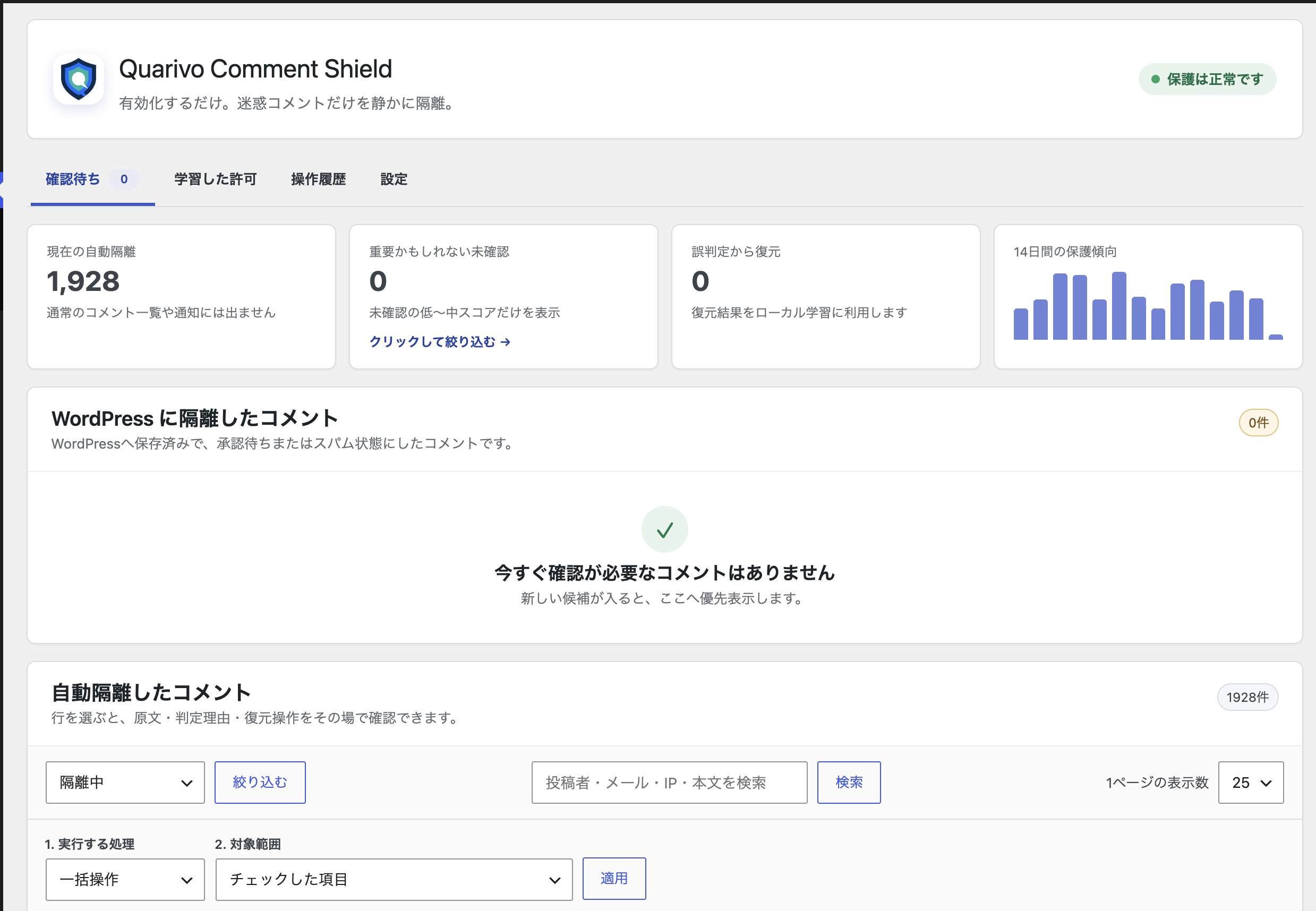Expand the チェックした項目 target scope dropdown
1316x911 pixels.
[x=394, y=879]
